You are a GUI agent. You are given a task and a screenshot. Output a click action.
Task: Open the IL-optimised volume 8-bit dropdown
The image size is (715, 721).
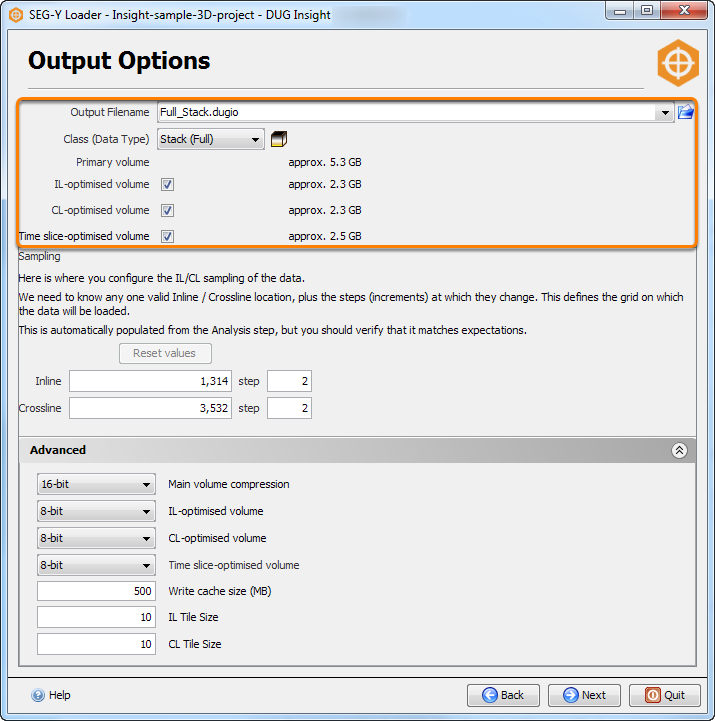97,511
